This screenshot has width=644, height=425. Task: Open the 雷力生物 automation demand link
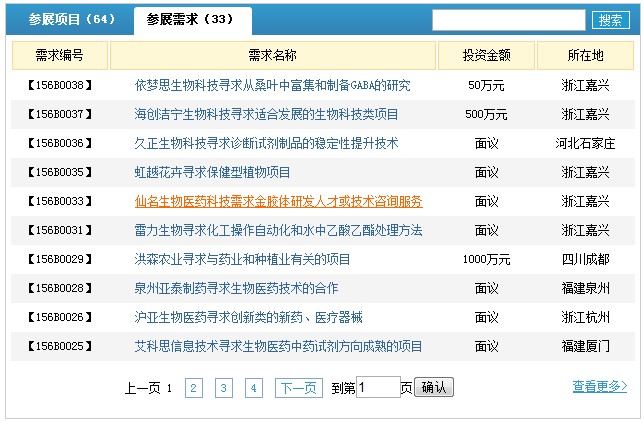pyautogui.click(x=278, y=230)
